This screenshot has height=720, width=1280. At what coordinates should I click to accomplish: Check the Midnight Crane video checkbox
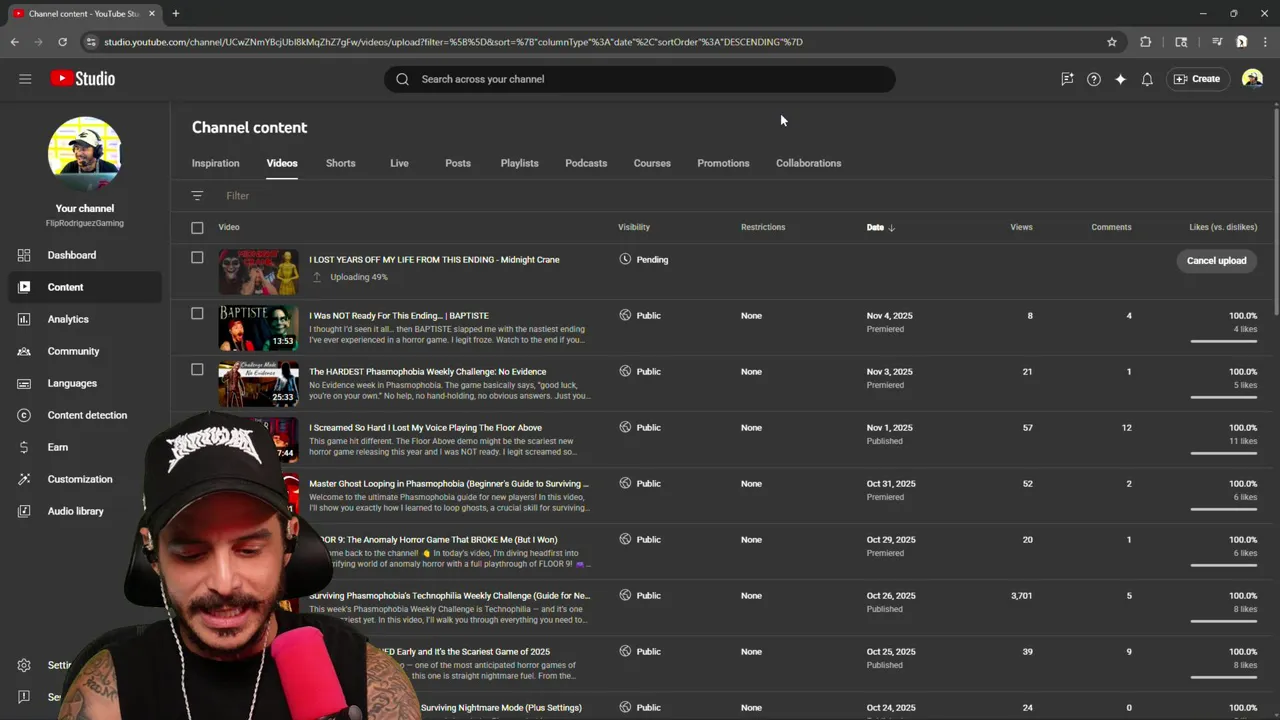(197, 258)
